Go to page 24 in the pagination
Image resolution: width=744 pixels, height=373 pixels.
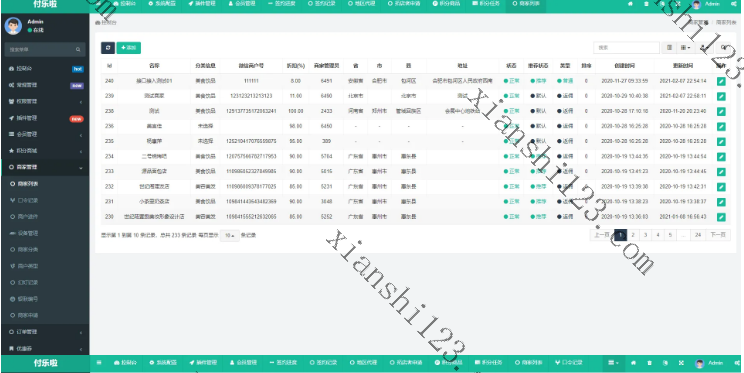pos(698,235)
